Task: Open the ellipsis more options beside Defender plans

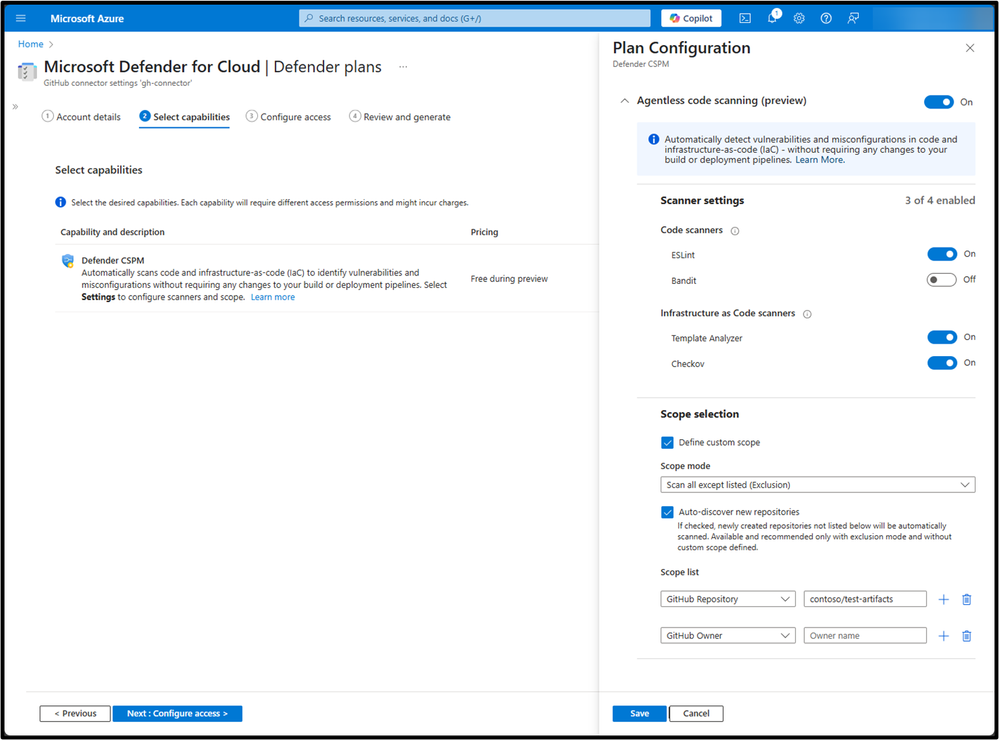Action: click(x=403, y=67)
